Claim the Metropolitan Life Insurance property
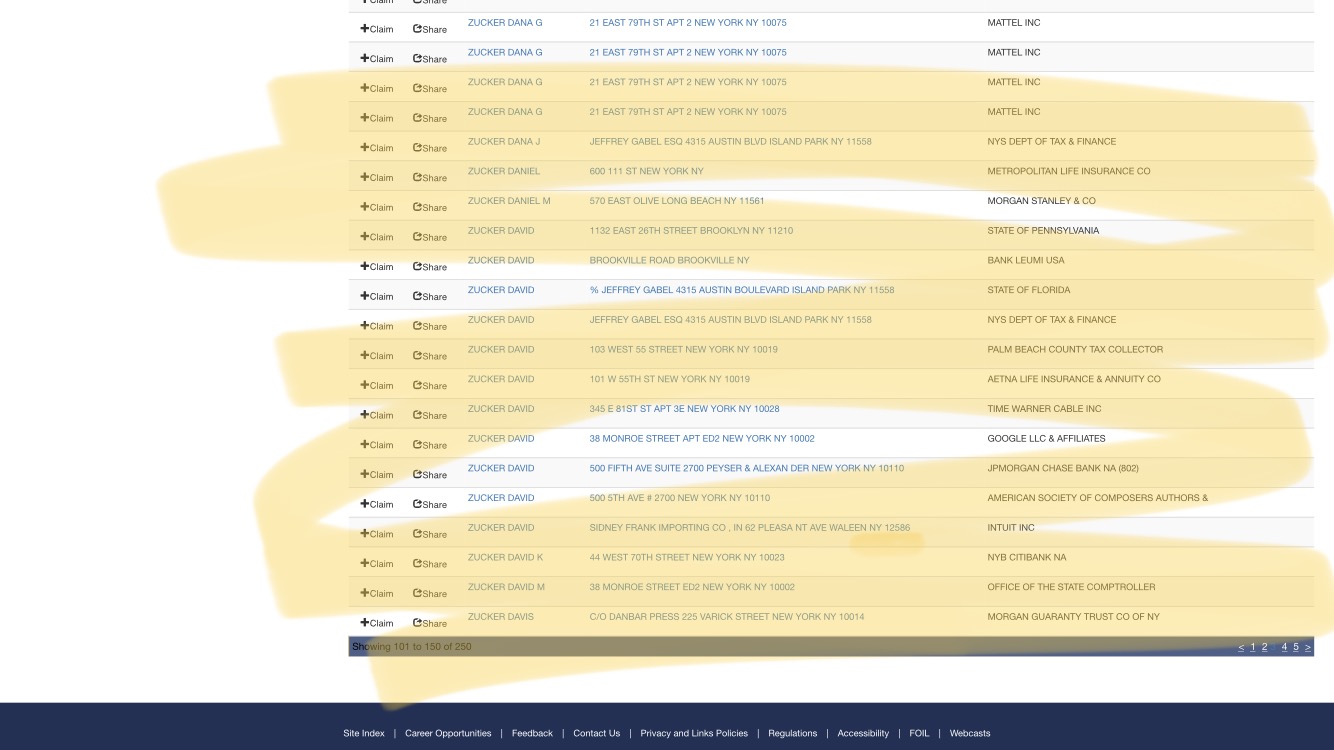The width and height of the screenshot is (1334, 750). tap(377, 178)
